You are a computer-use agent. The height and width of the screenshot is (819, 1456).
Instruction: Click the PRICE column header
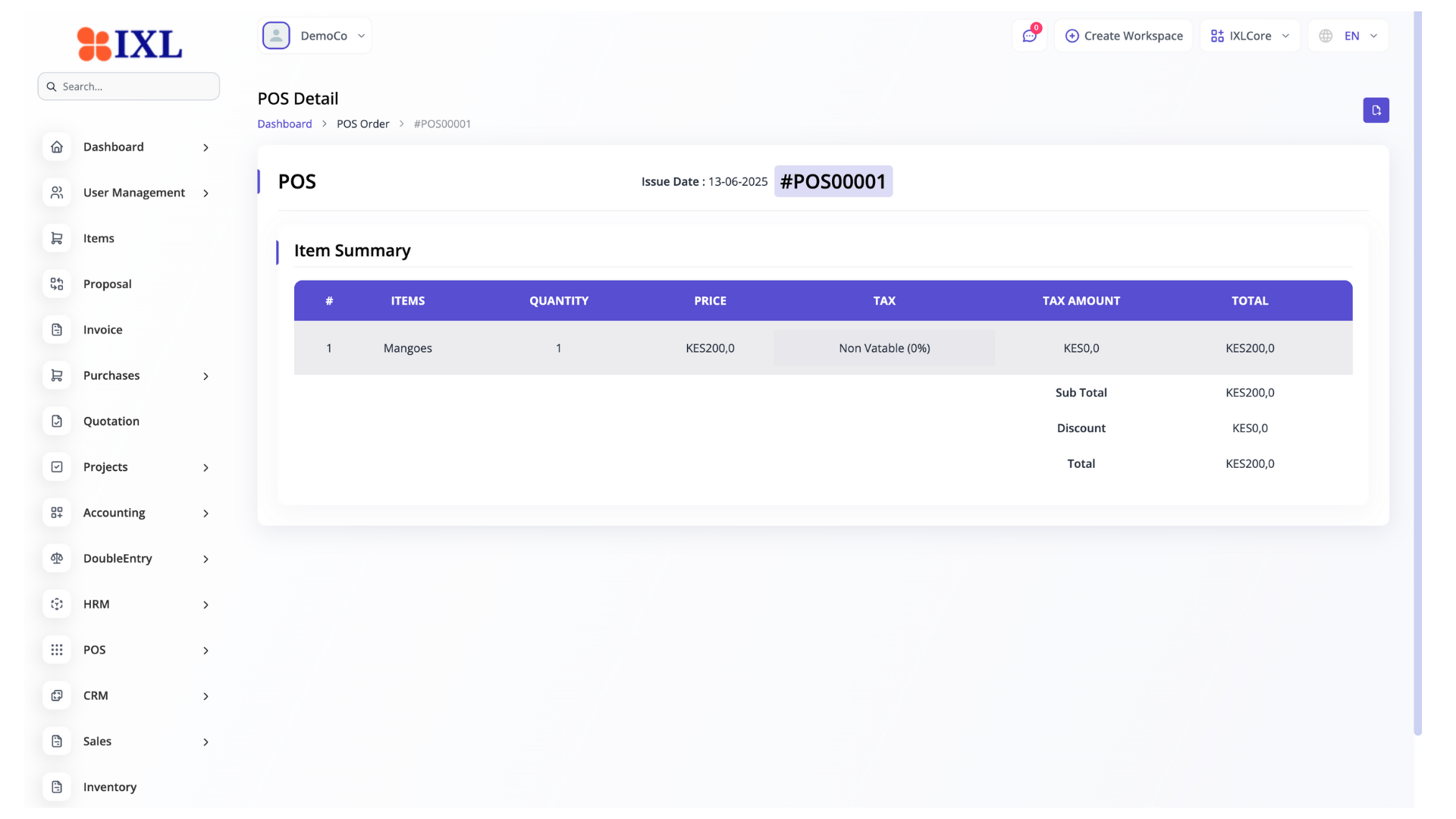pos(710,301)
